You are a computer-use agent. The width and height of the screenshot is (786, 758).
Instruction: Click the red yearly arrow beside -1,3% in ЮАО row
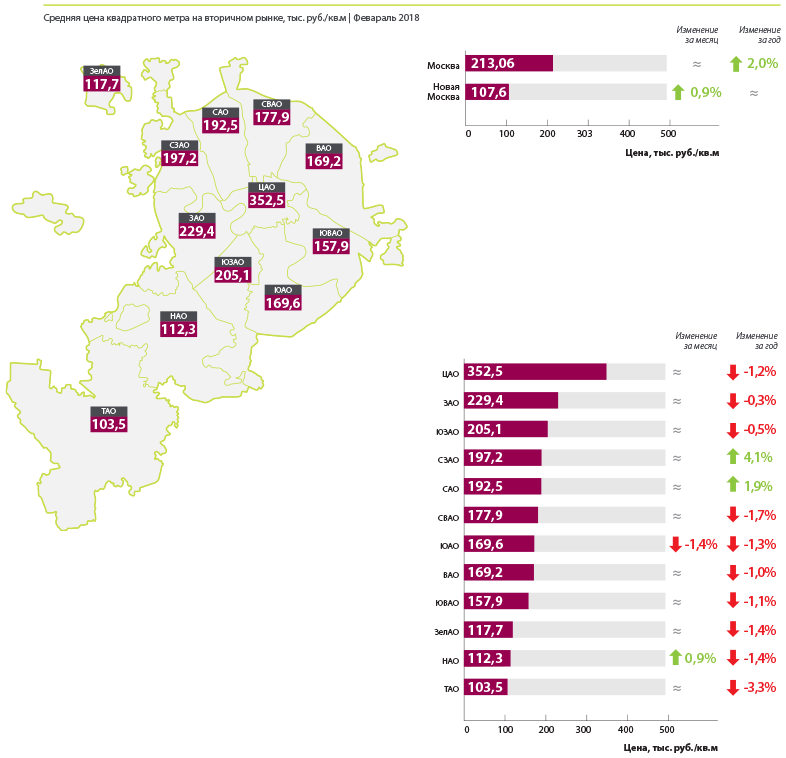click(x=733, y=544)
